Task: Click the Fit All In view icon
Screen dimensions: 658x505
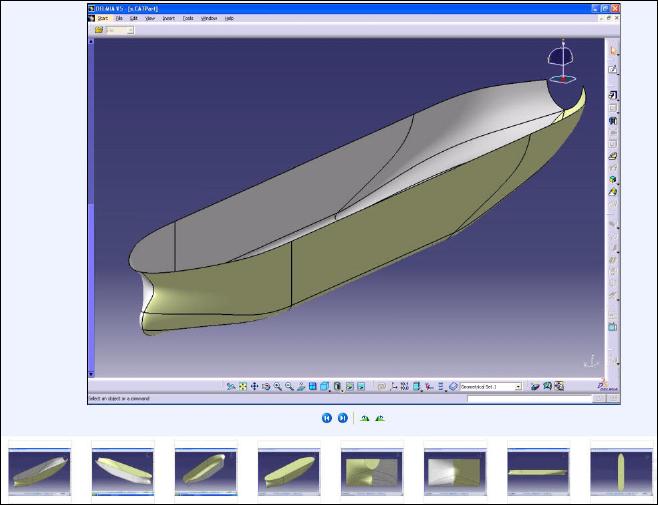Action: point(243,386)
